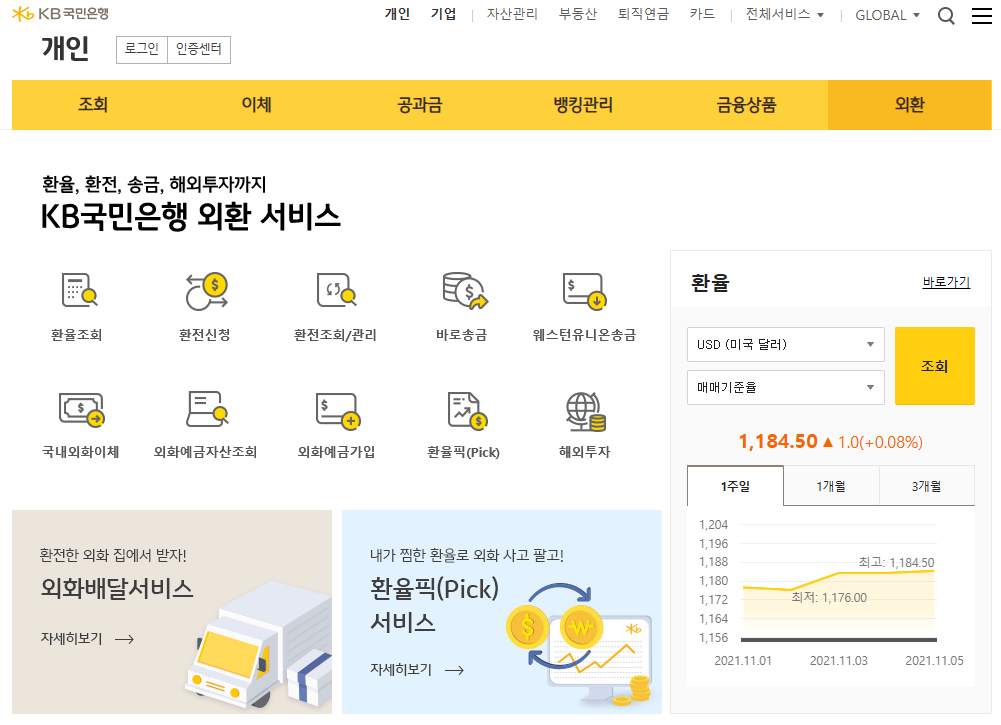Click the 자산관리 top navigation link
The height and width of the screenshot is (725, 1001).
pyautogui.click(x=512, y=14)
